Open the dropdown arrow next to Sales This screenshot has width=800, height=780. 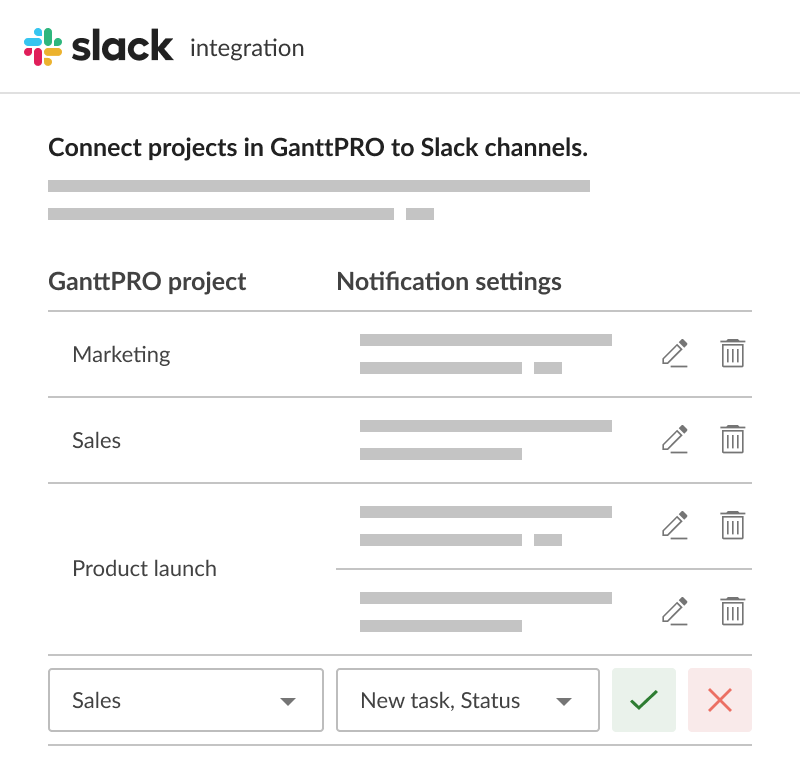coord(290,700)
